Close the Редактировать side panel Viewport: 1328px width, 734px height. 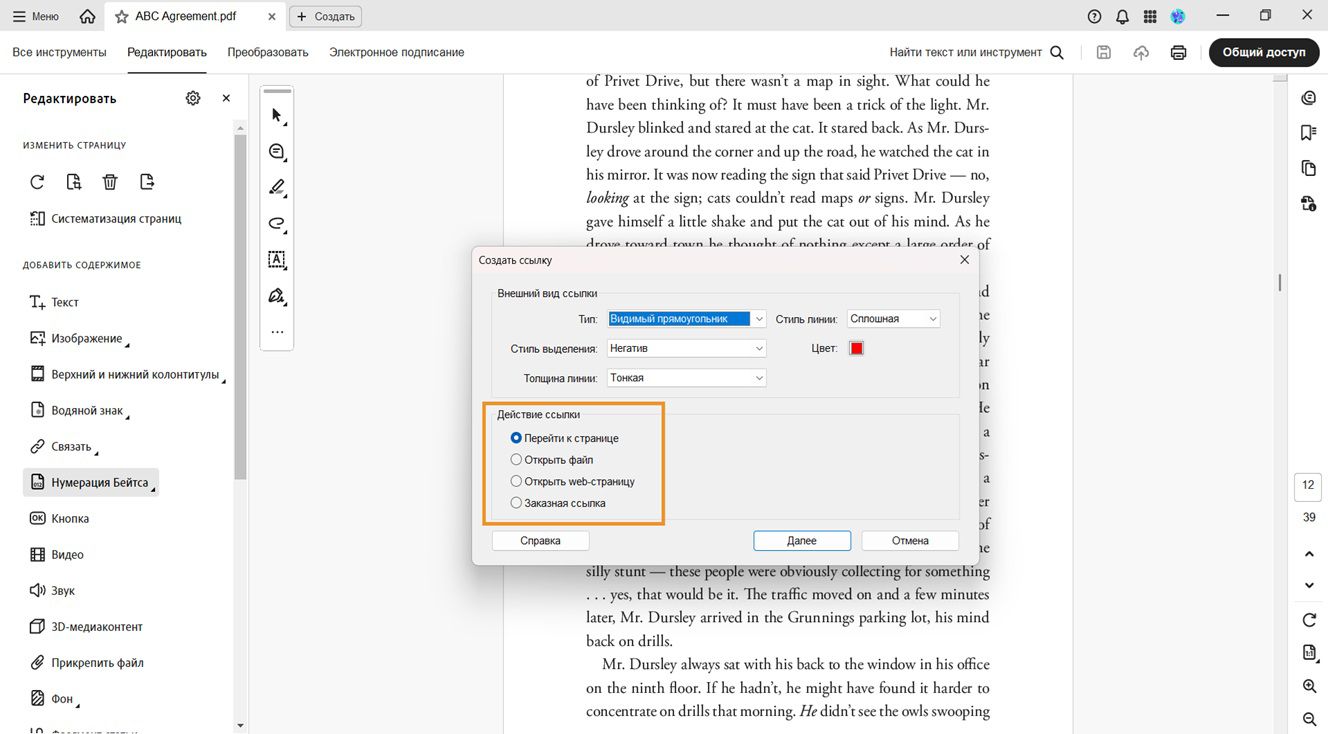[x=226, y=98]
